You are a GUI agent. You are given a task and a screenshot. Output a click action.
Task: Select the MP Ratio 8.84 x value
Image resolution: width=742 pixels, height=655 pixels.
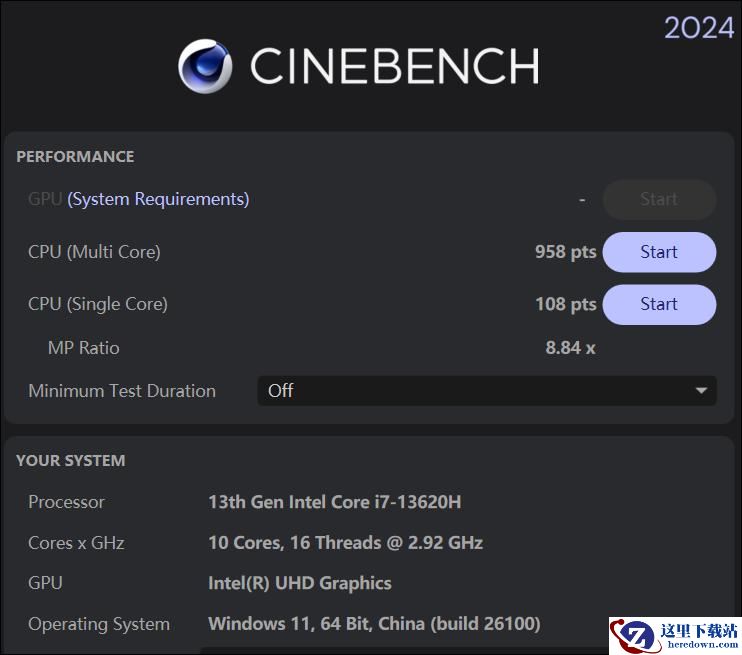point(570,348)
